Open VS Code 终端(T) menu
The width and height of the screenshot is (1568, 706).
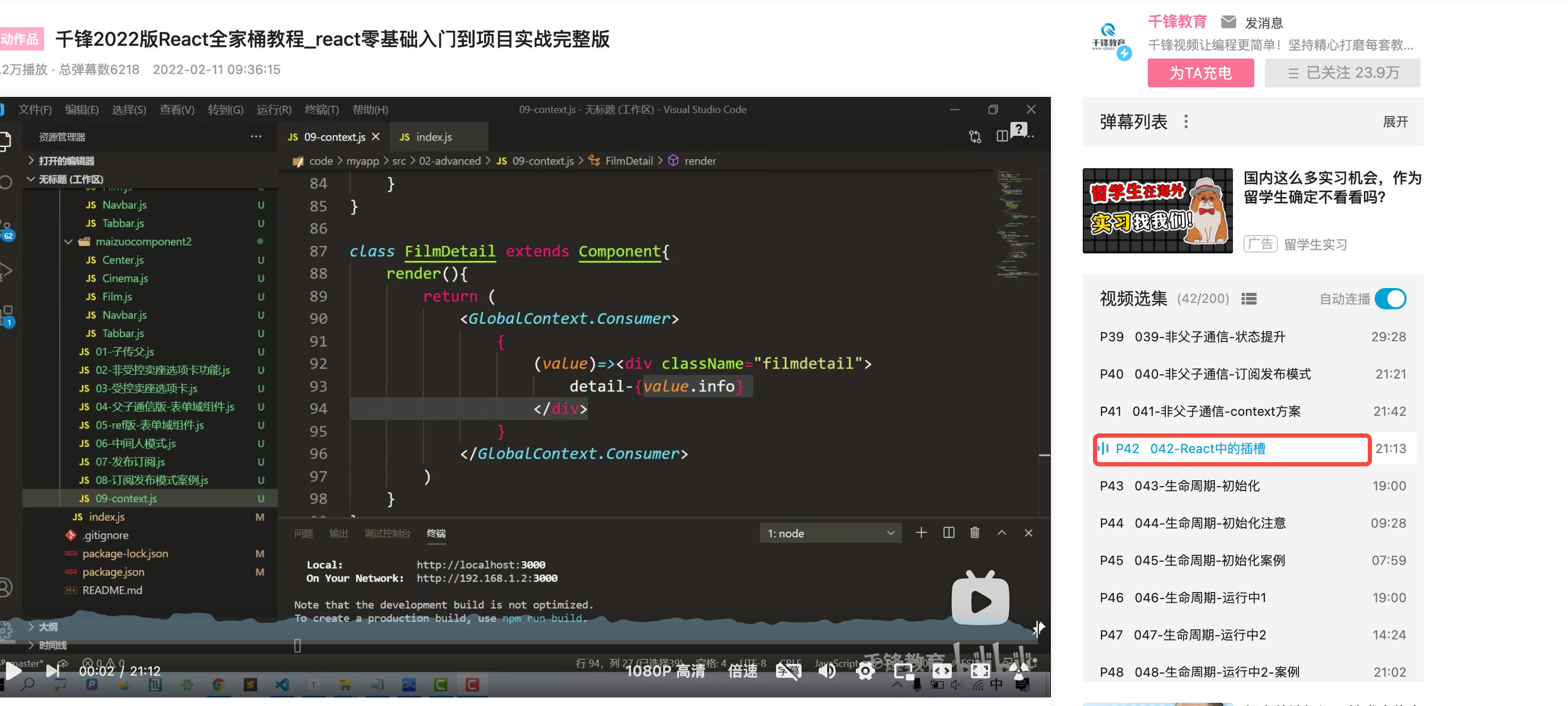point(321,110)
